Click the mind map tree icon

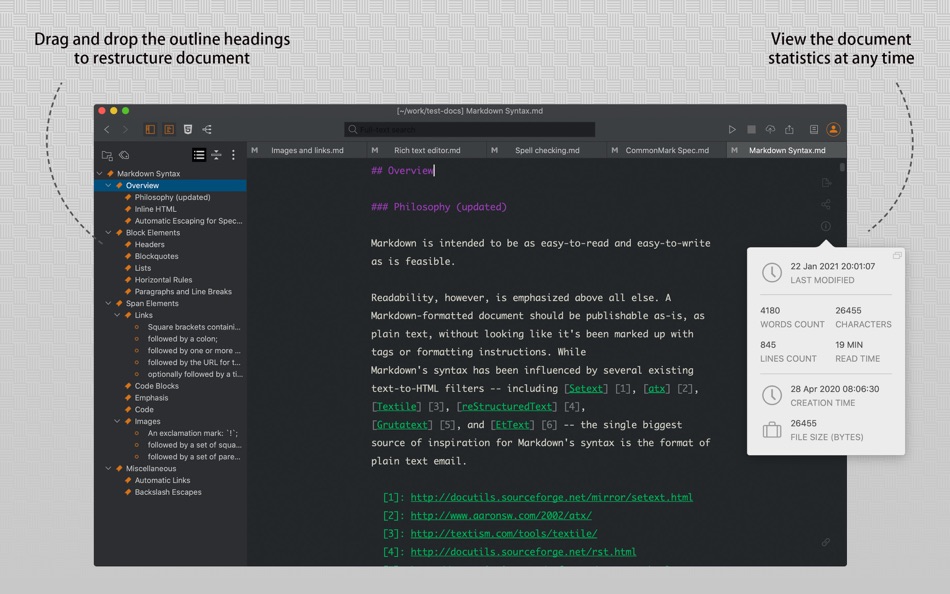click(x=207, y=129)
